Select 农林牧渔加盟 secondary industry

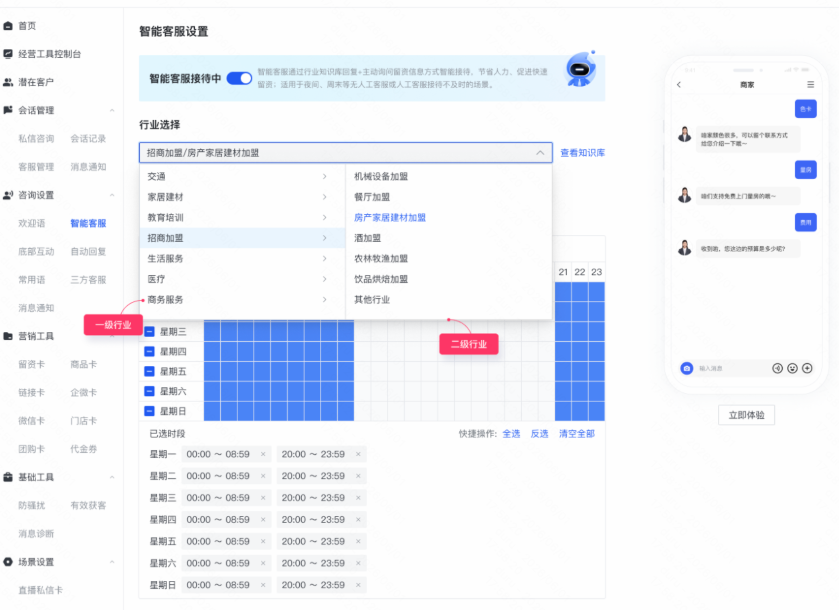[381, 258]
